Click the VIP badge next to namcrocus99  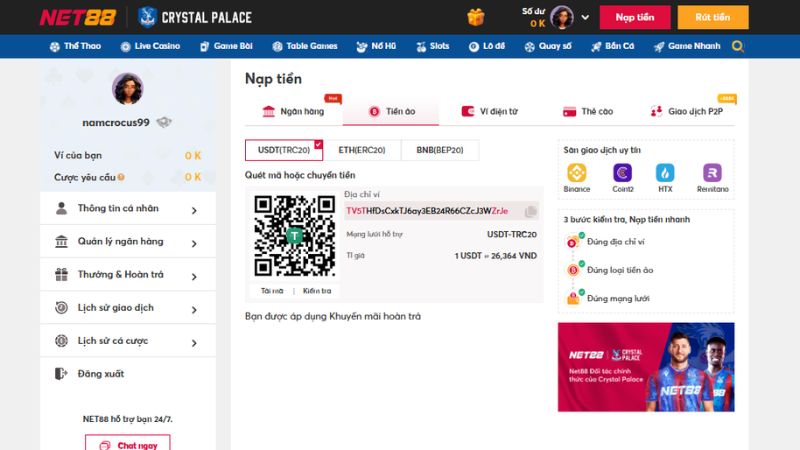pos(164,122)
